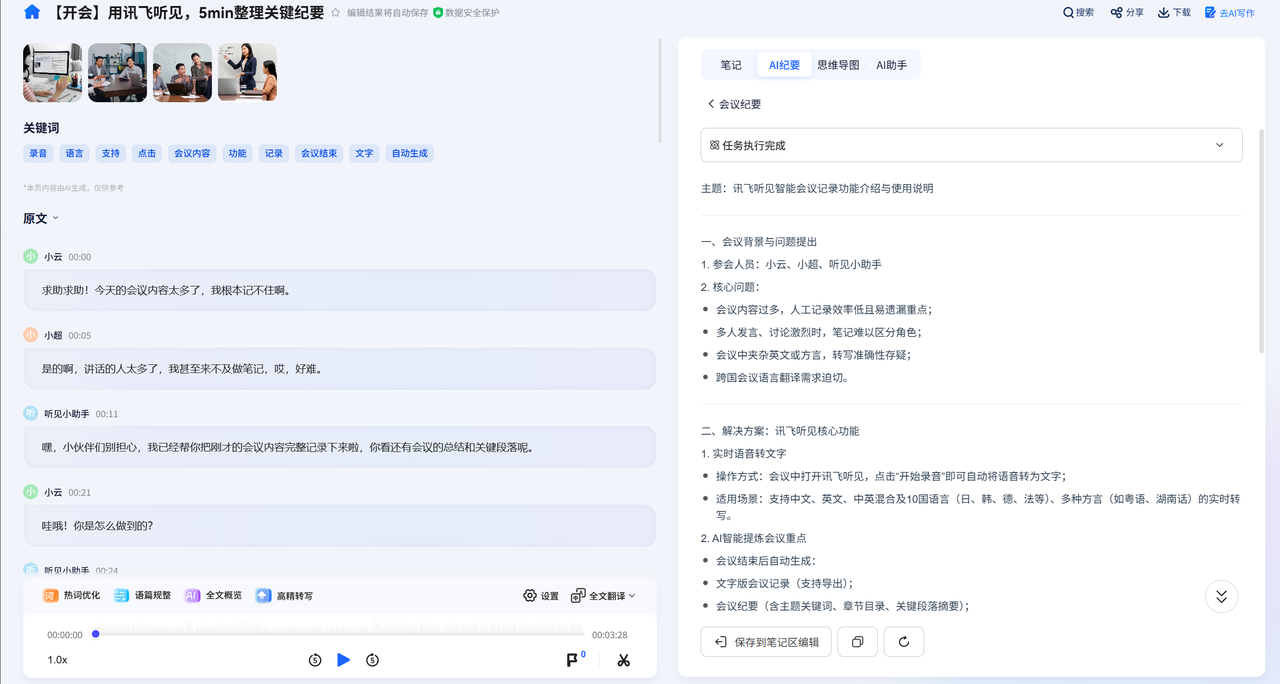Screen dimensions: 1280x684
Task: Click summary line 跨国会议语言翻译需求迫切
Action: pyautogui.click(x=783, y=378)
